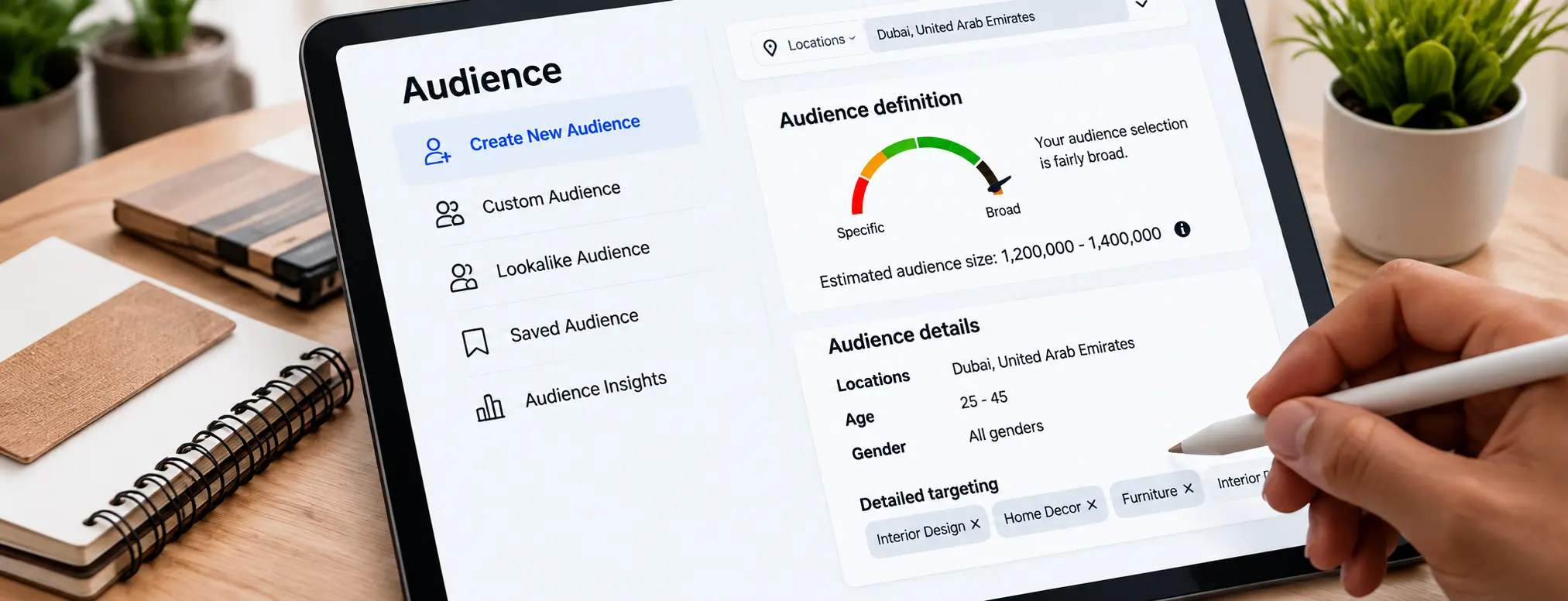The height and width of the screenshot is (601, 1568).
Task: Click the Create New Audience person-plus icon
Action: [x=437, y=151]
